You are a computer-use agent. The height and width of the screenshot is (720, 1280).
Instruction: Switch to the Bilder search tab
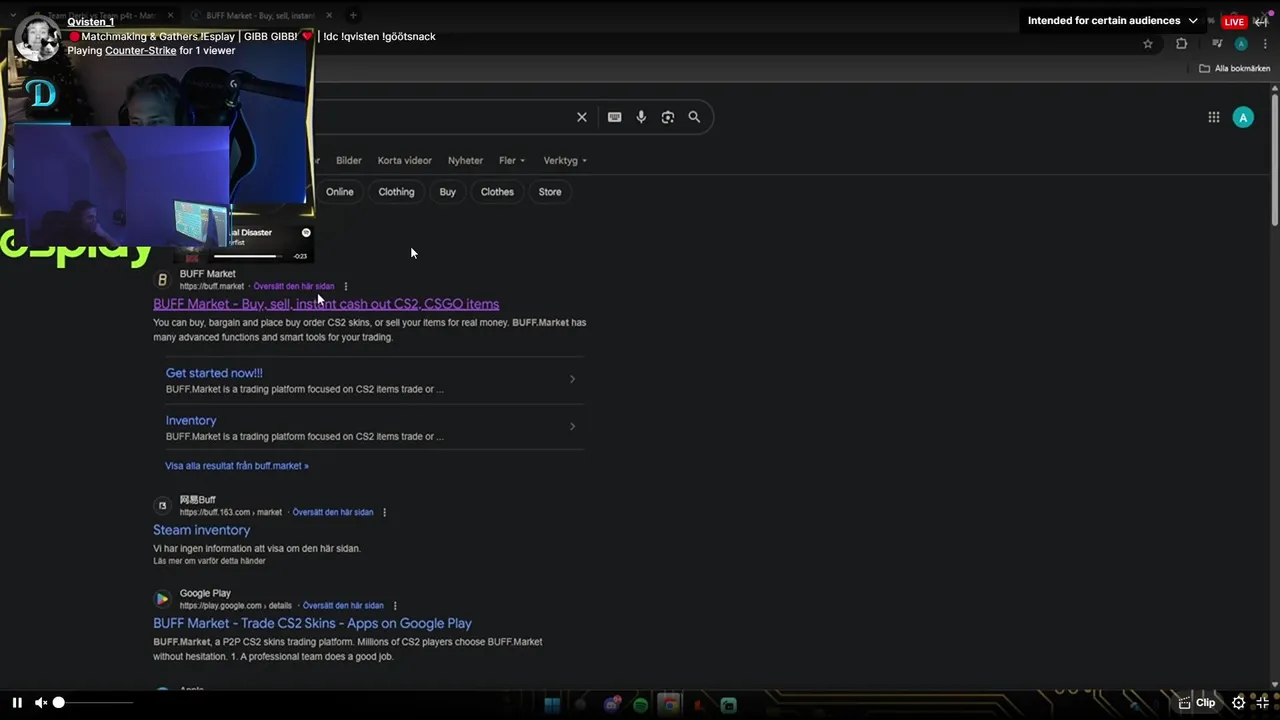click(x=349, y=160)
